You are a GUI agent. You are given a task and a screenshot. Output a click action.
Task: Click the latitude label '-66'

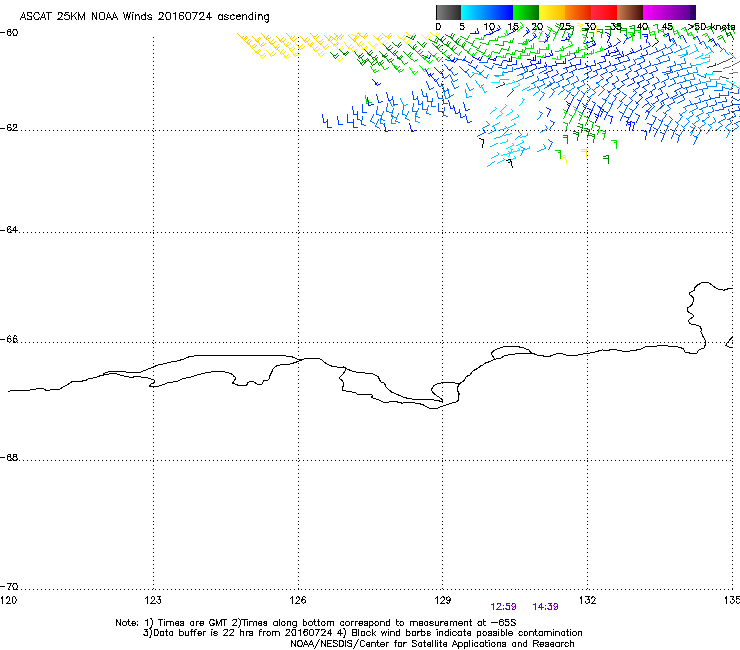coord(9,340)
